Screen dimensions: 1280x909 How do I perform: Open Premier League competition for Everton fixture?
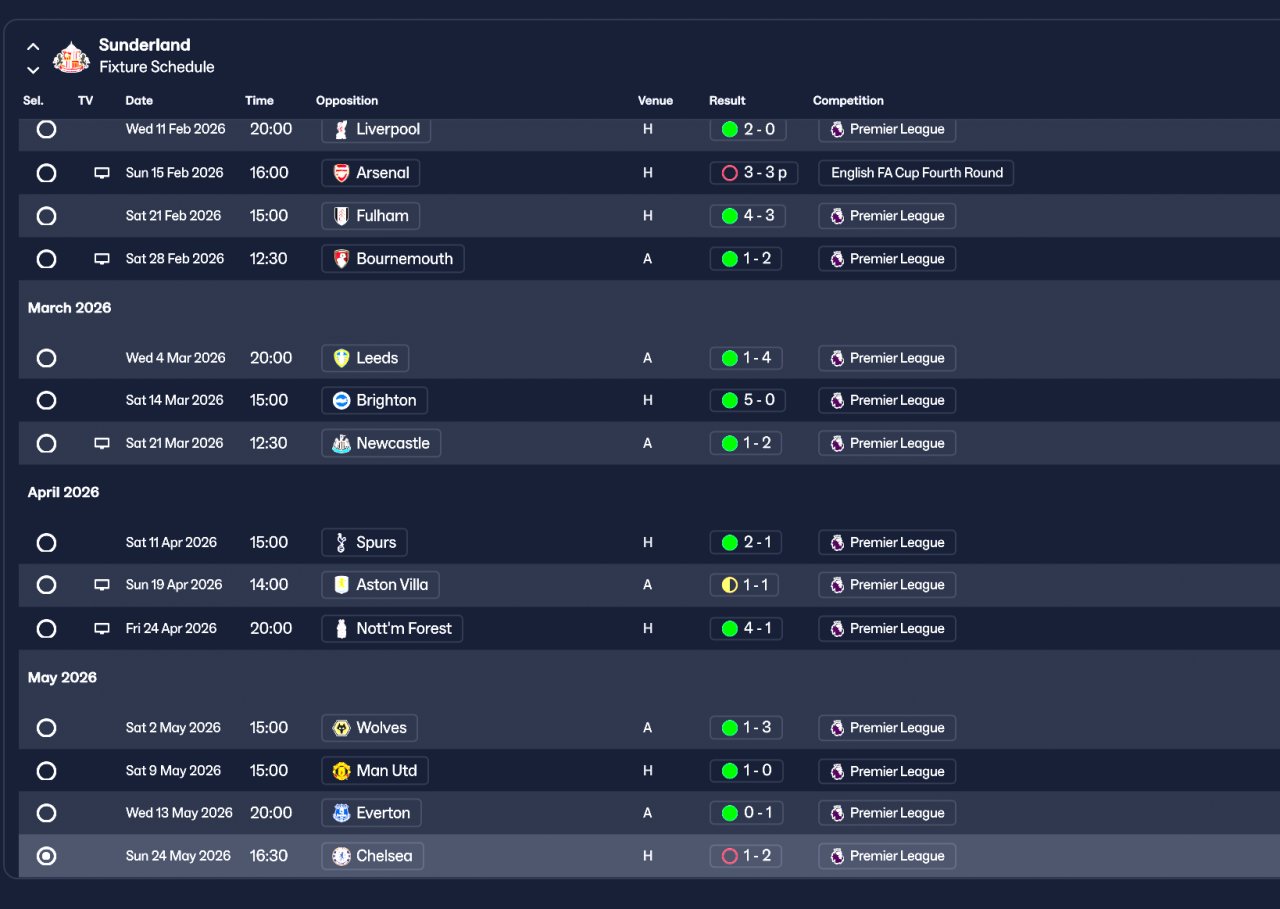click(887, 813)
